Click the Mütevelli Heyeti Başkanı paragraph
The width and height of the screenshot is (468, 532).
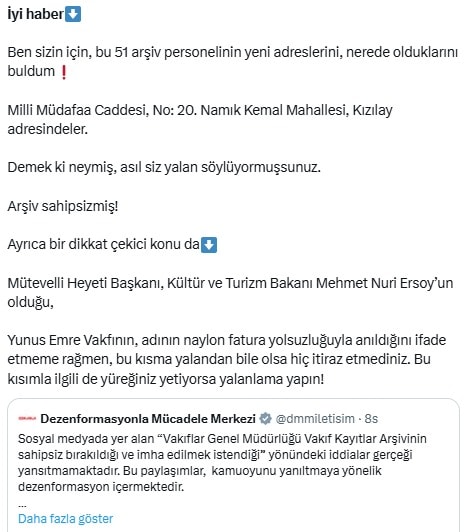point(230,292)
